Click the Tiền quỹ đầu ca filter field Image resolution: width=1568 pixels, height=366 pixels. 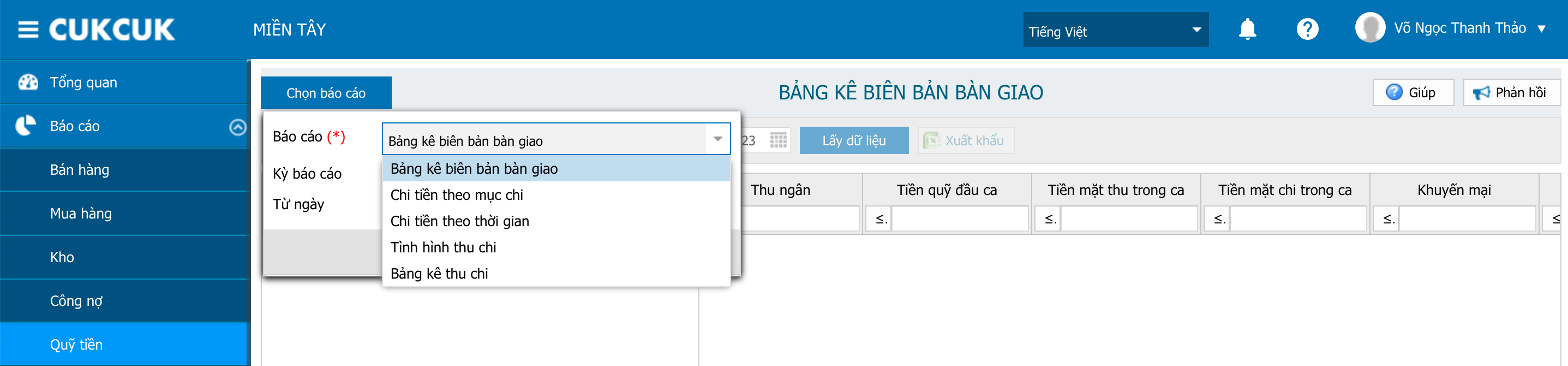coord(960,219)
